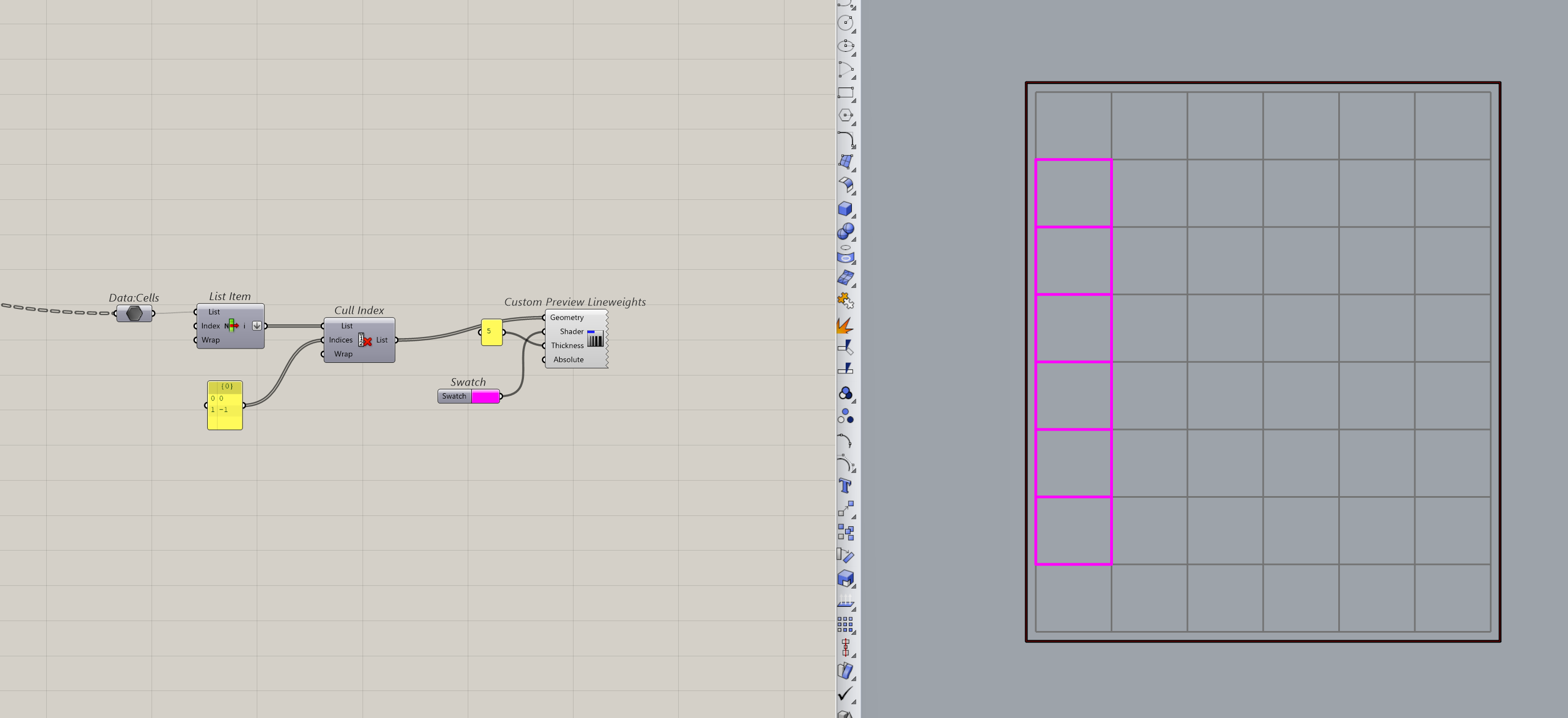Select the Cull Index component
1568x718 pixels.
click(x=365, y=340)
